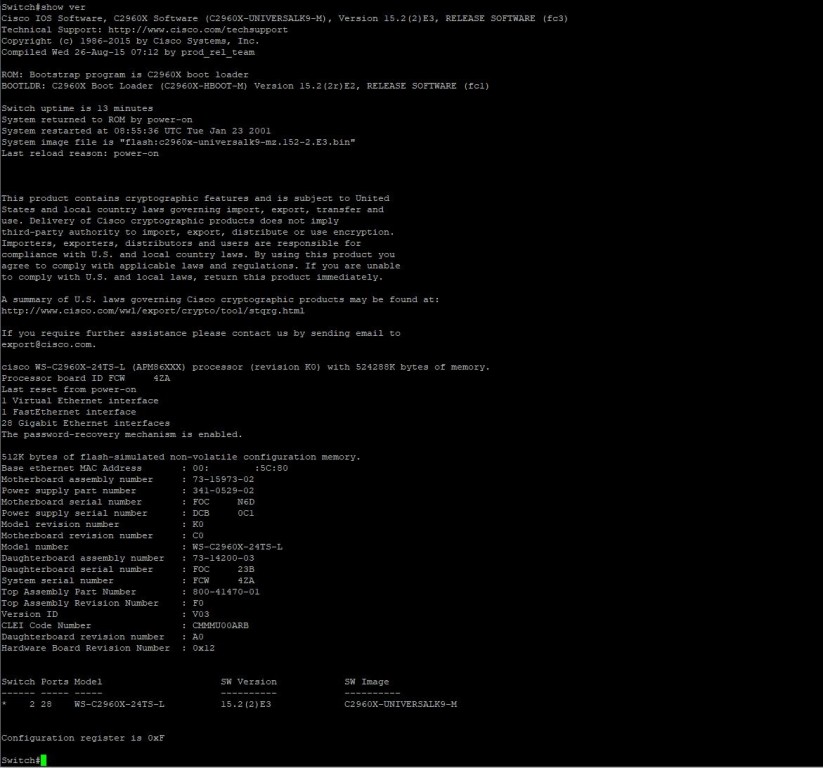Click the Motherboard serial number value
Viewport: 823px width, 768px height.
(x=223, y=502)
